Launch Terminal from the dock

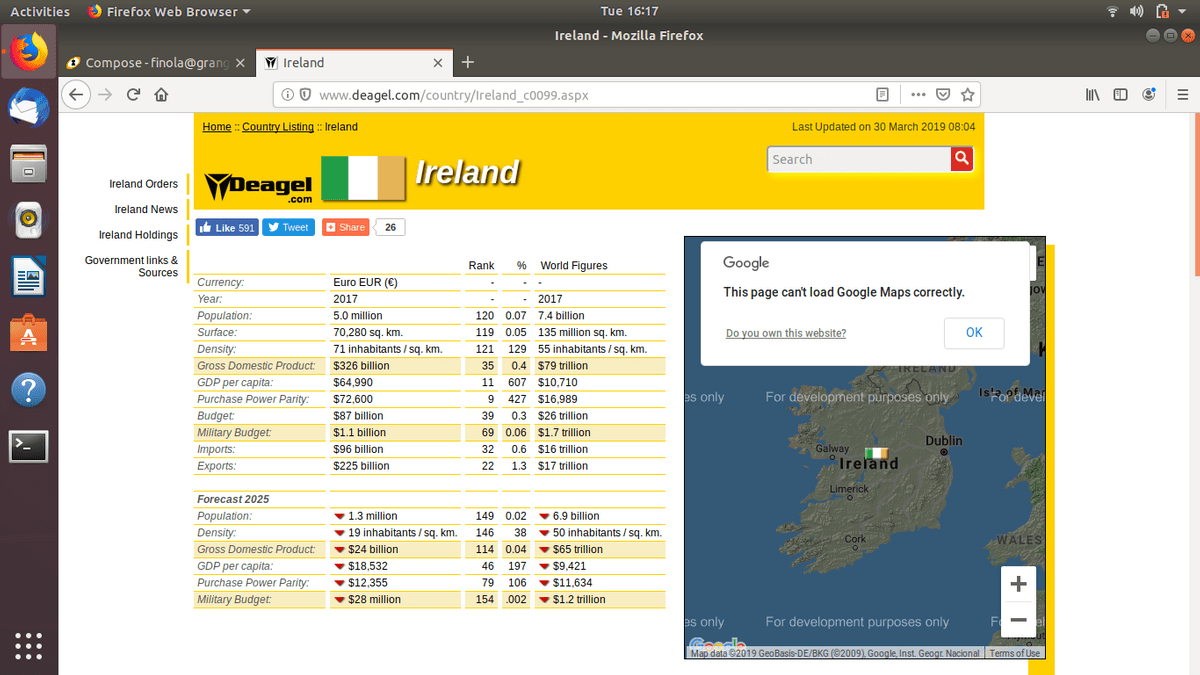click(x=29, y=446)
